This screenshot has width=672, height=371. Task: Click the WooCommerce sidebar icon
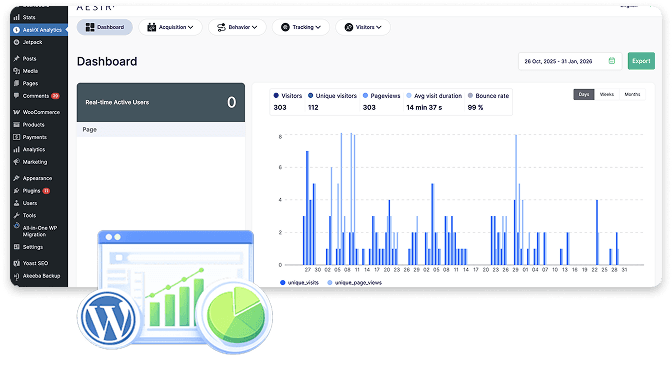(16, 112)
